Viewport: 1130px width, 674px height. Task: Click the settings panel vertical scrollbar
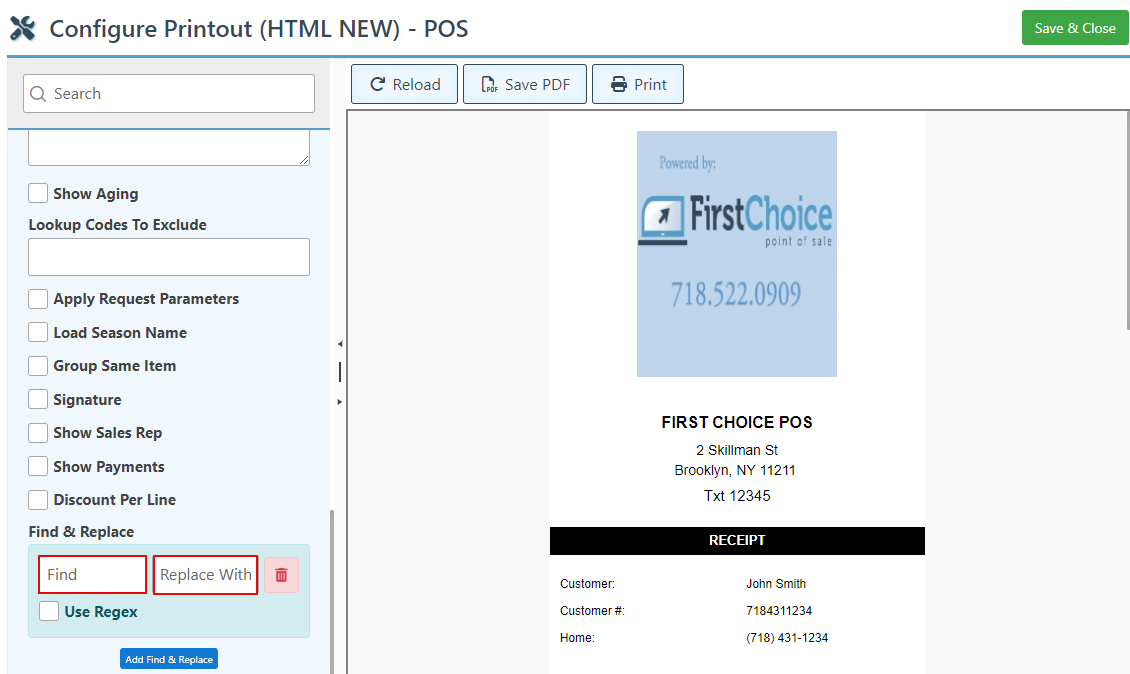(x=332, y=590)
